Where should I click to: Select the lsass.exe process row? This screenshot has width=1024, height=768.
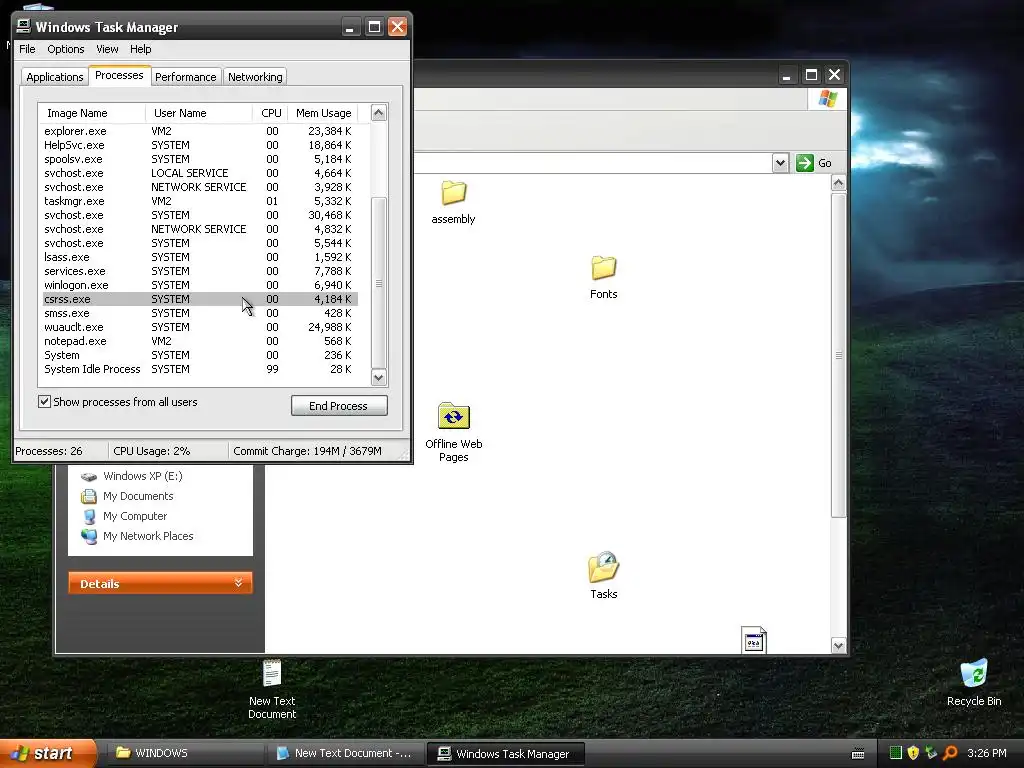tap(199, 257)
